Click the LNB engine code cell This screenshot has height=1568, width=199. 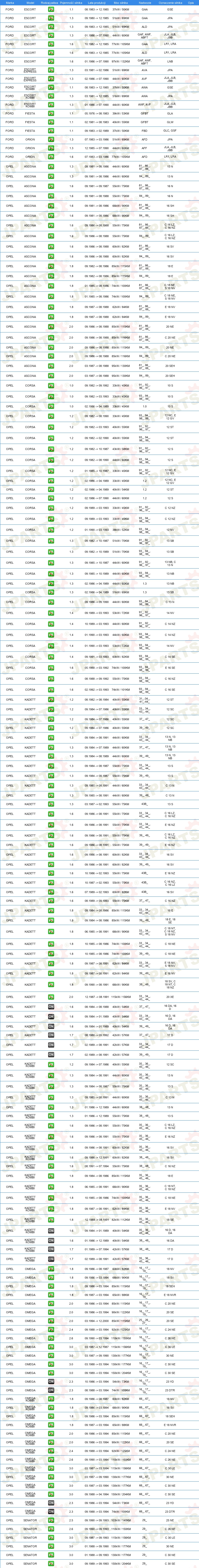[x=170, y=61]
